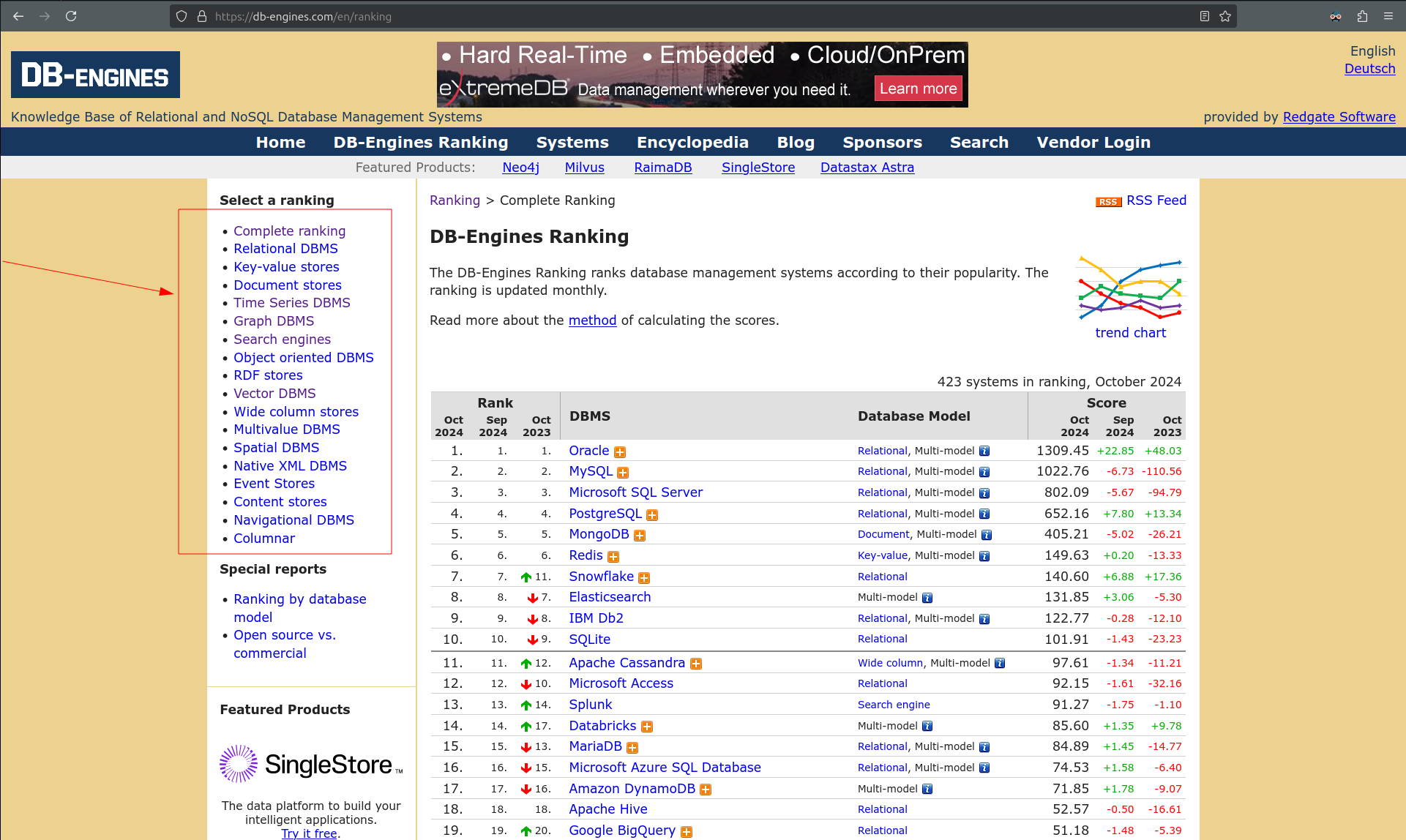The width and height of the screenshot is (1406, 840).
Task: Click the Wide column model link
Action: [x=890, y=663]
